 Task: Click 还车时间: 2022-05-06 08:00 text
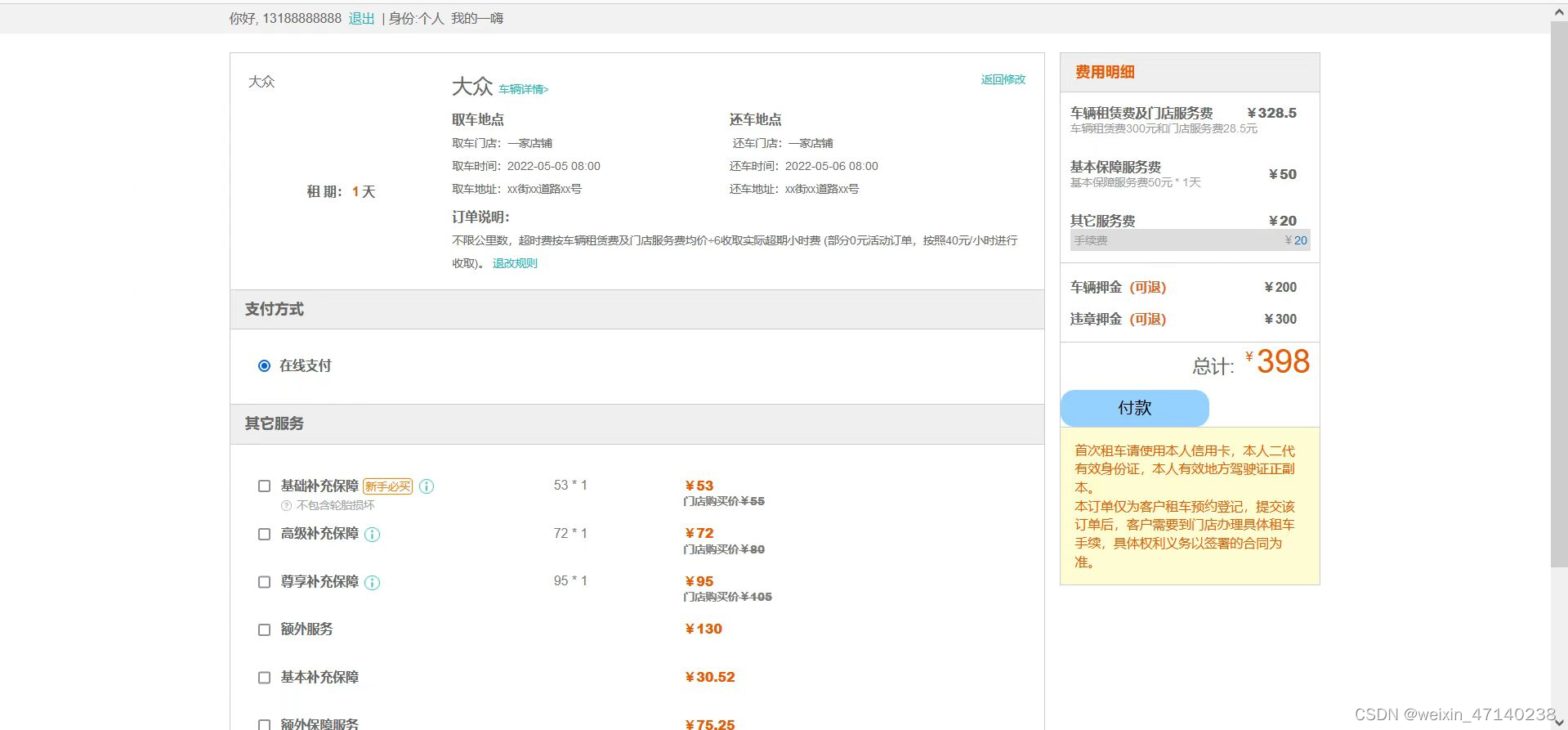[x=804, y=166]
